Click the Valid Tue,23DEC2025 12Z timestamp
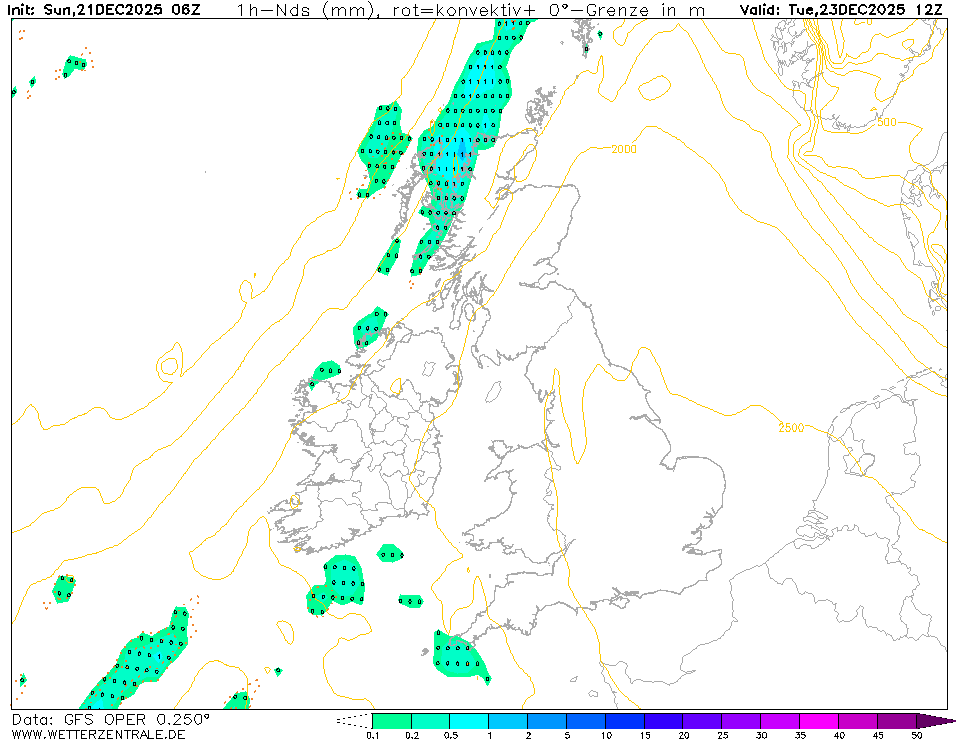The height and width of the screenshot is (741, 959). [843, 10]
